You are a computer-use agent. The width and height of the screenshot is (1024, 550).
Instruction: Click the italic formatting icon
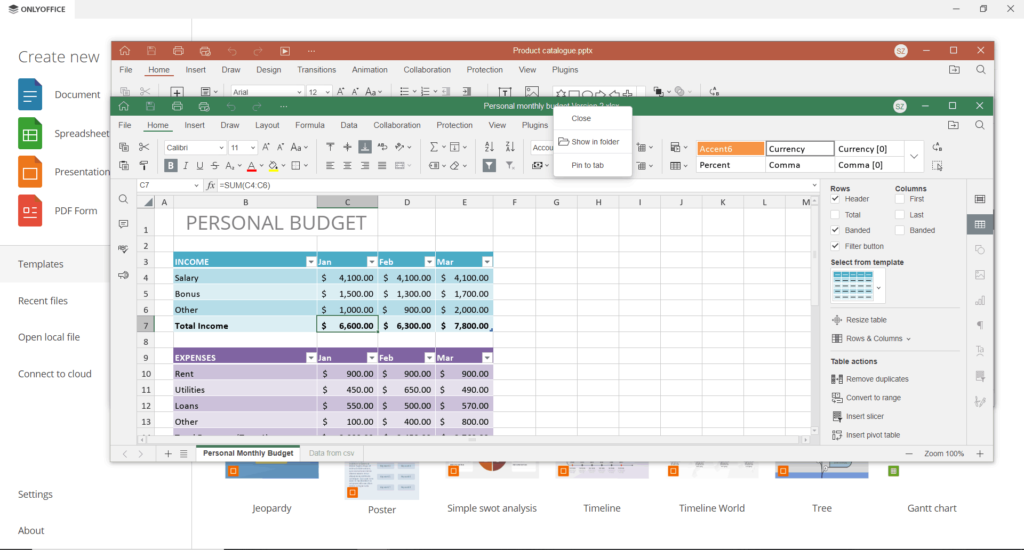coord(185,166)
